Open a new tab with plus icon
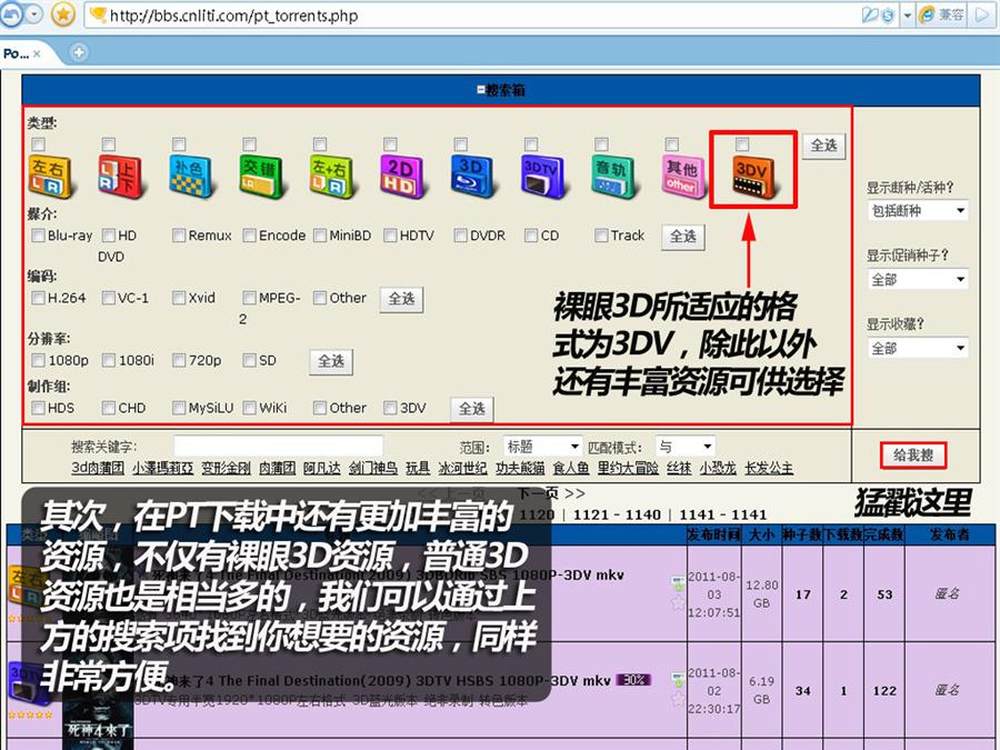The height and width of the screenshot is (750, 1000). point(78,52)
